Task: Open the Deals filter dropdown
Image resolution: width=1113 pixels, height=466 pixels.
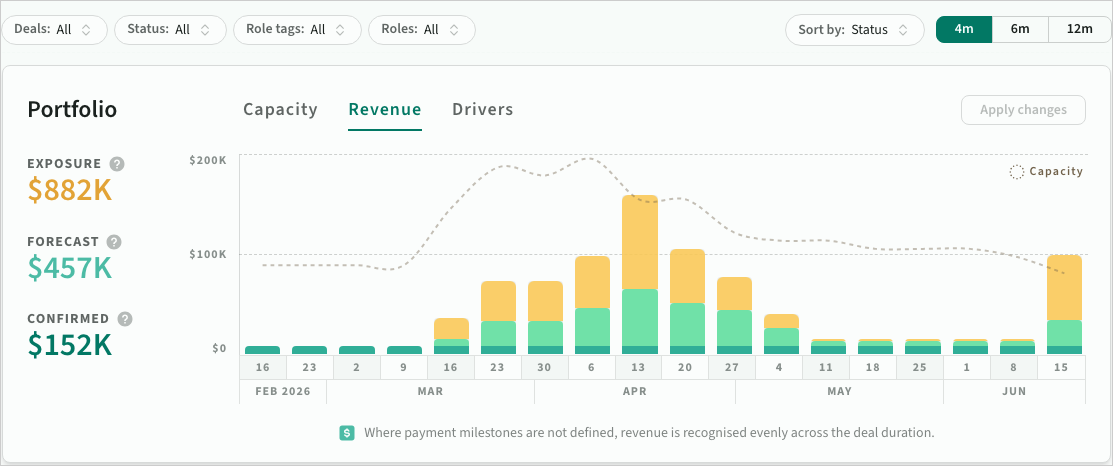Action: pos(54,30)
